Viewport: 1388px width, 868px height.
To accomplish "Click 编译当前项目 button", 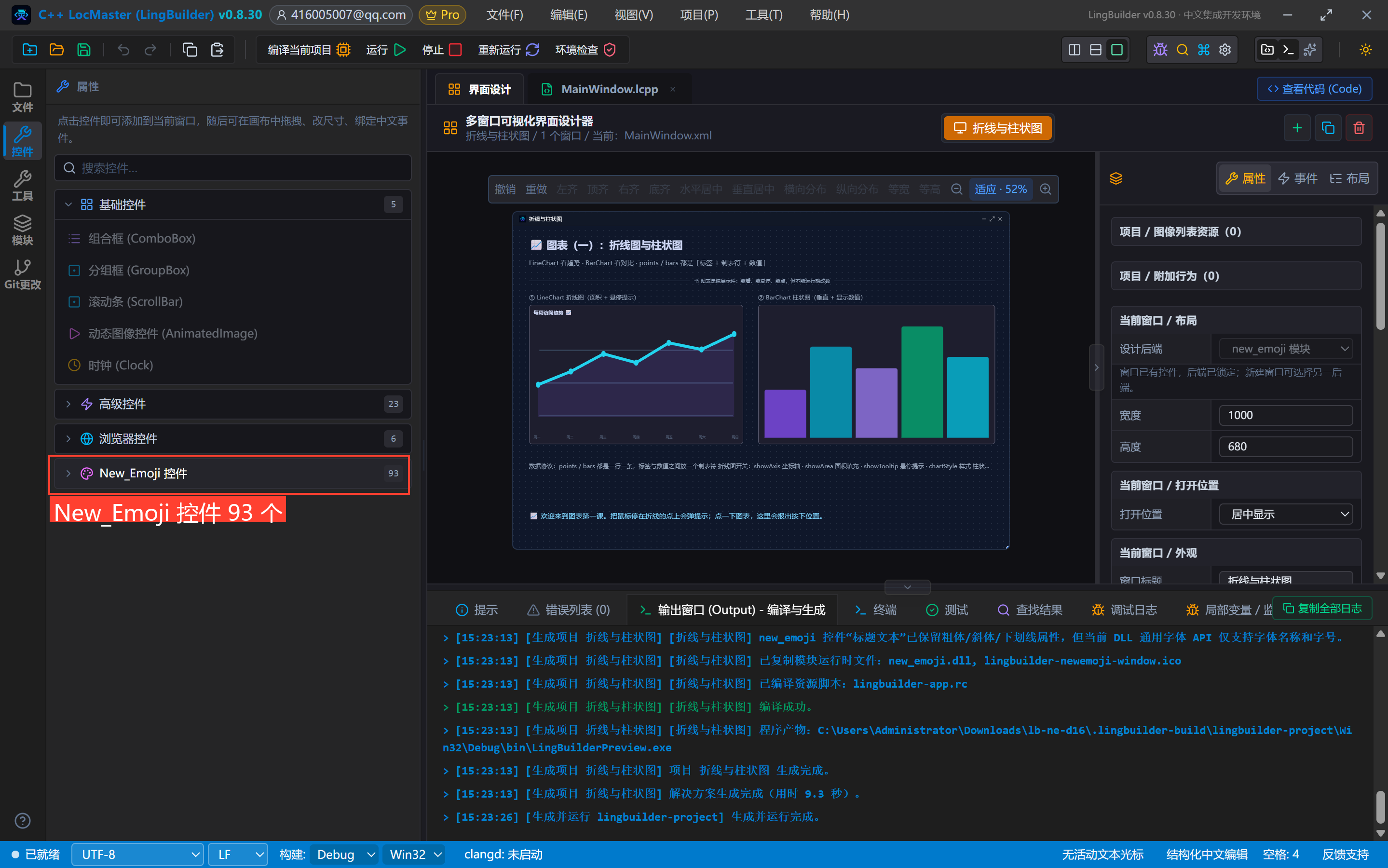I will (x=309, y=50).
